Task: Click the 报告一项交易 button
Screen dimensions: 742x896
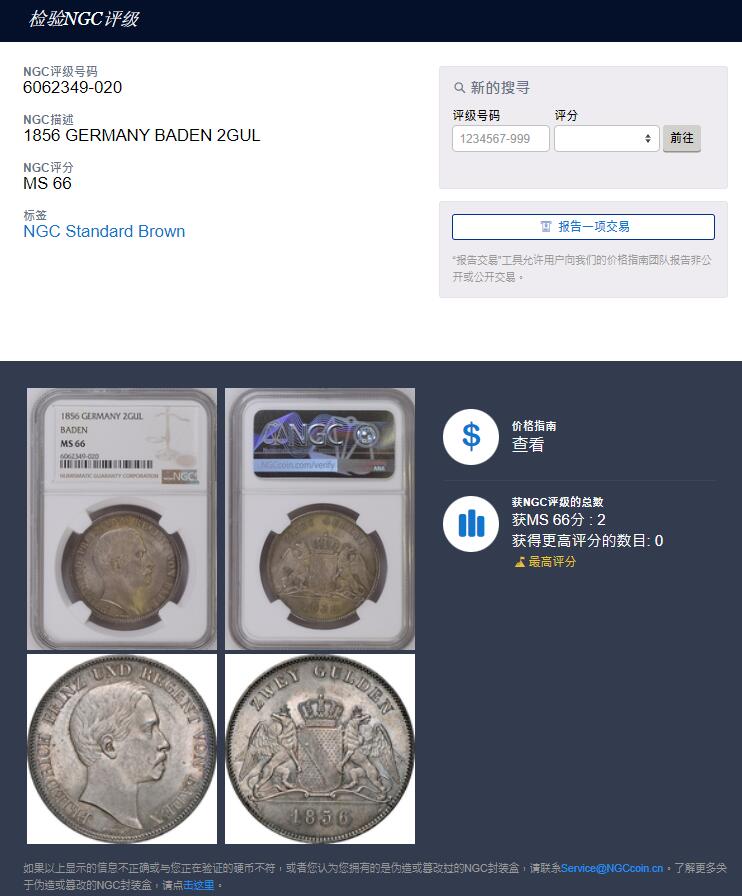Action: [x=583, y=227]
